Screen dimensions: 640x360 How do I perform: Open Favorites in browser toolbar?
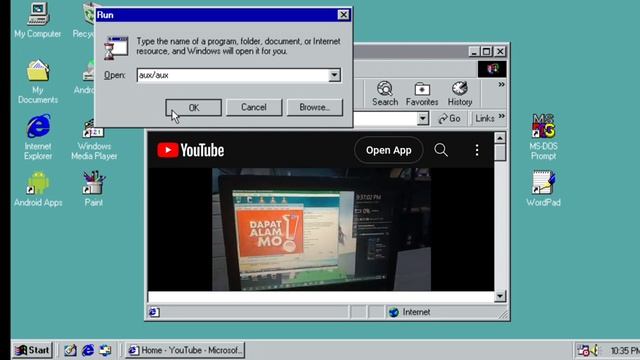pos(422,94)
